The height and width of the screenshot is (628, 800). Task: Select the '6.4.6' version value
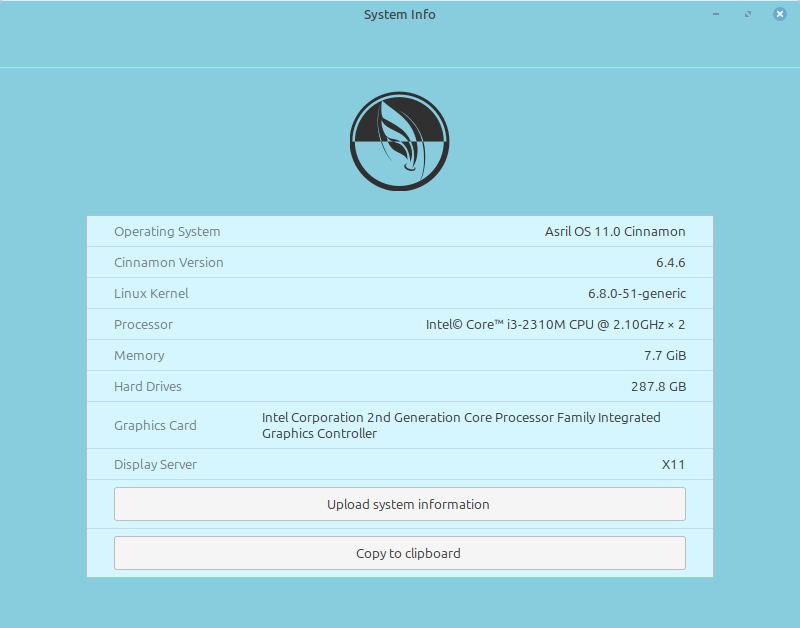click(670, 263)
